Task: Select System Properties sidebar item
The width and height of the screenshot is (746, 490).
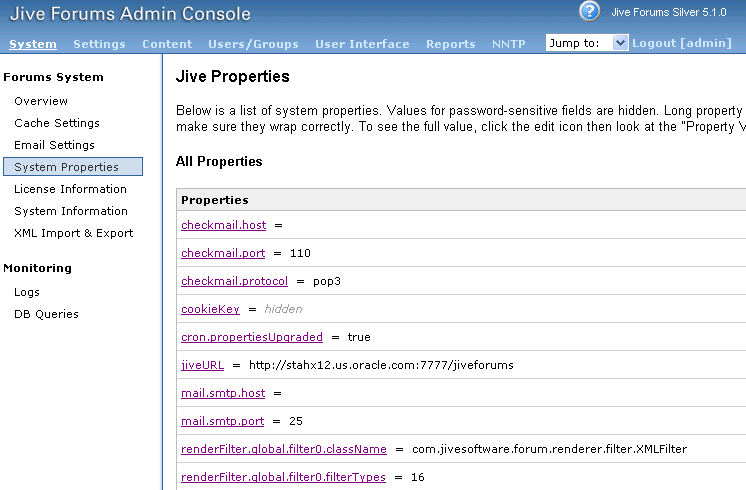Action: pos(73,167)
